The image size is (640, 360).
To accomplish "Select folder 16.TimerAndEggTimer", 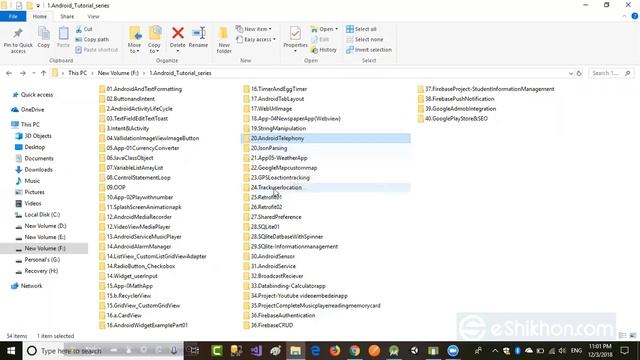I will tap(275, 89).
